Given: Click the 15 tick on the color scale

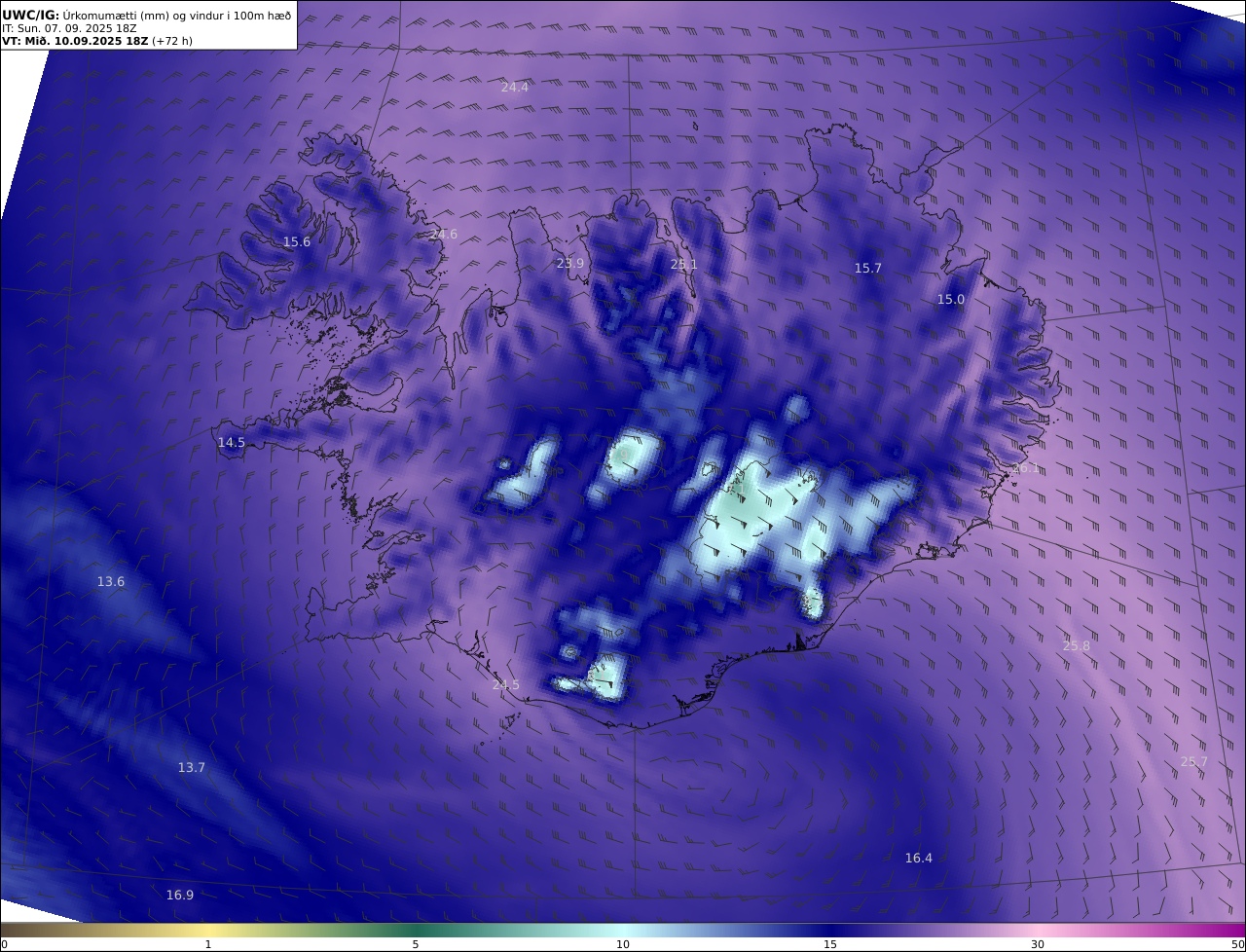Looking at the screenshot, I should click(830, 944).
